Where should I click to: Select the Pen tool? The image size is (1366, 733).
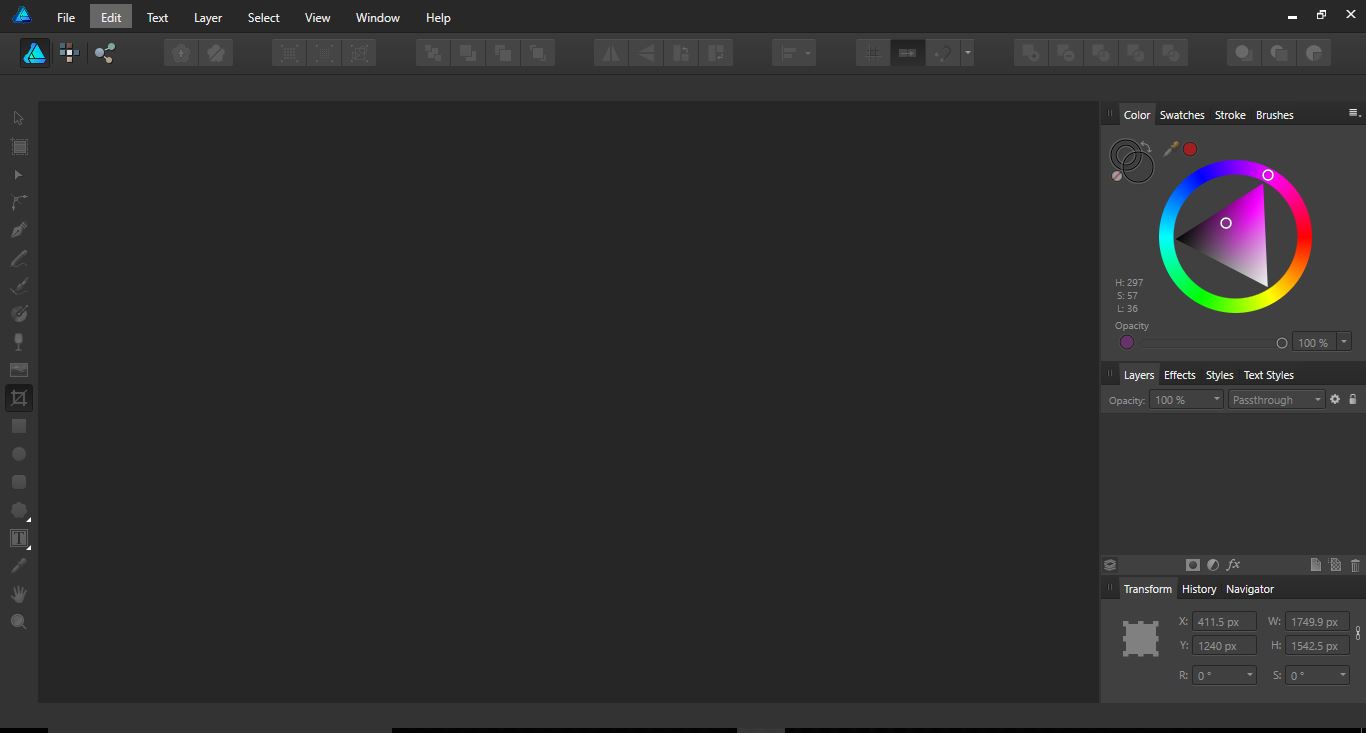click(x=18, y=229)
